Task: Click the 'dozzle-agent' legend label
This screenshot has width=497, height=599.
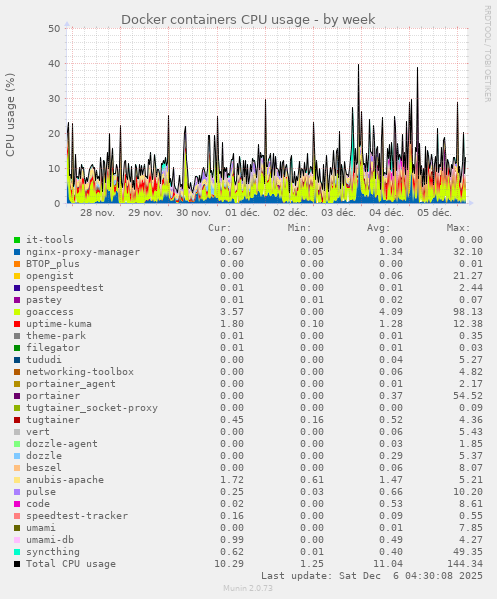Action: (62, 444)
